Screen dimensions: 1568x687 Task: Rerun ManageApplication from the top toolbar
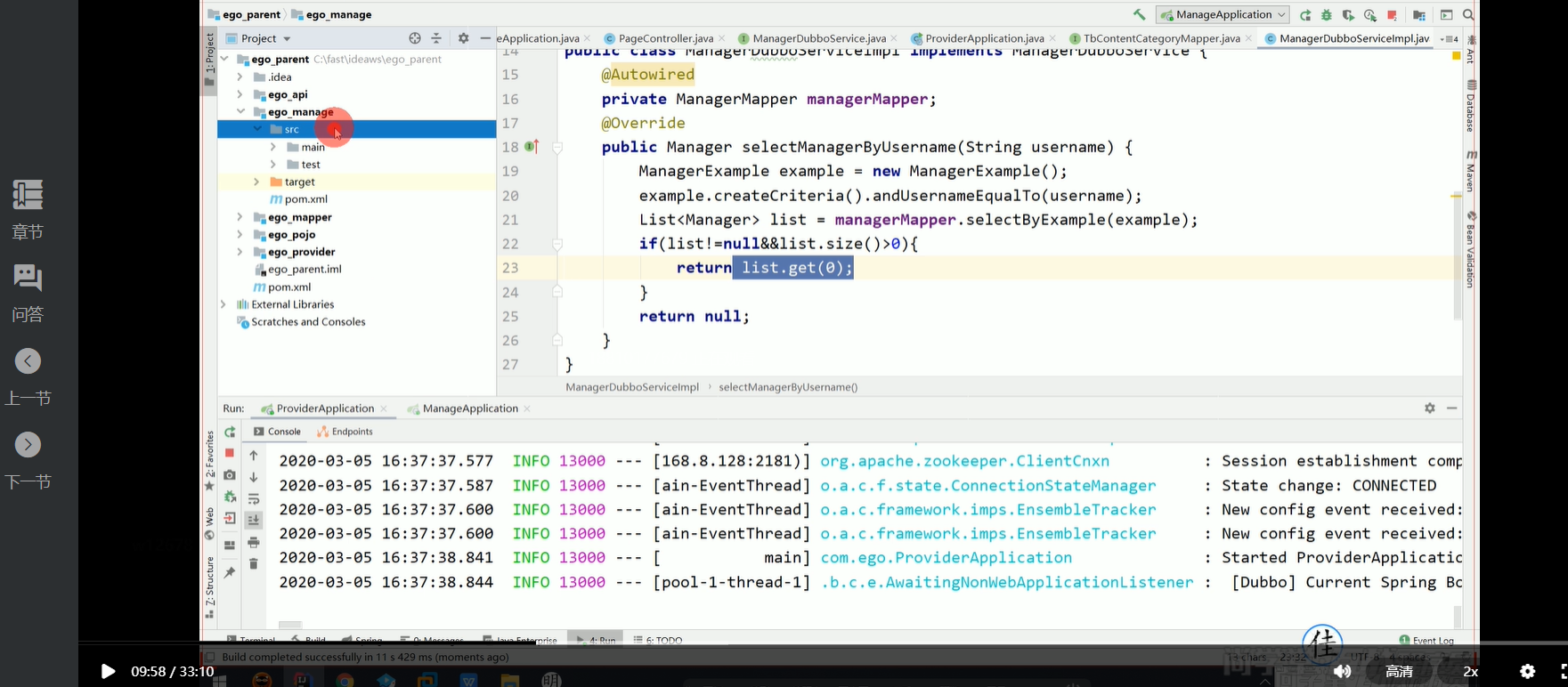click(1305, 15)
